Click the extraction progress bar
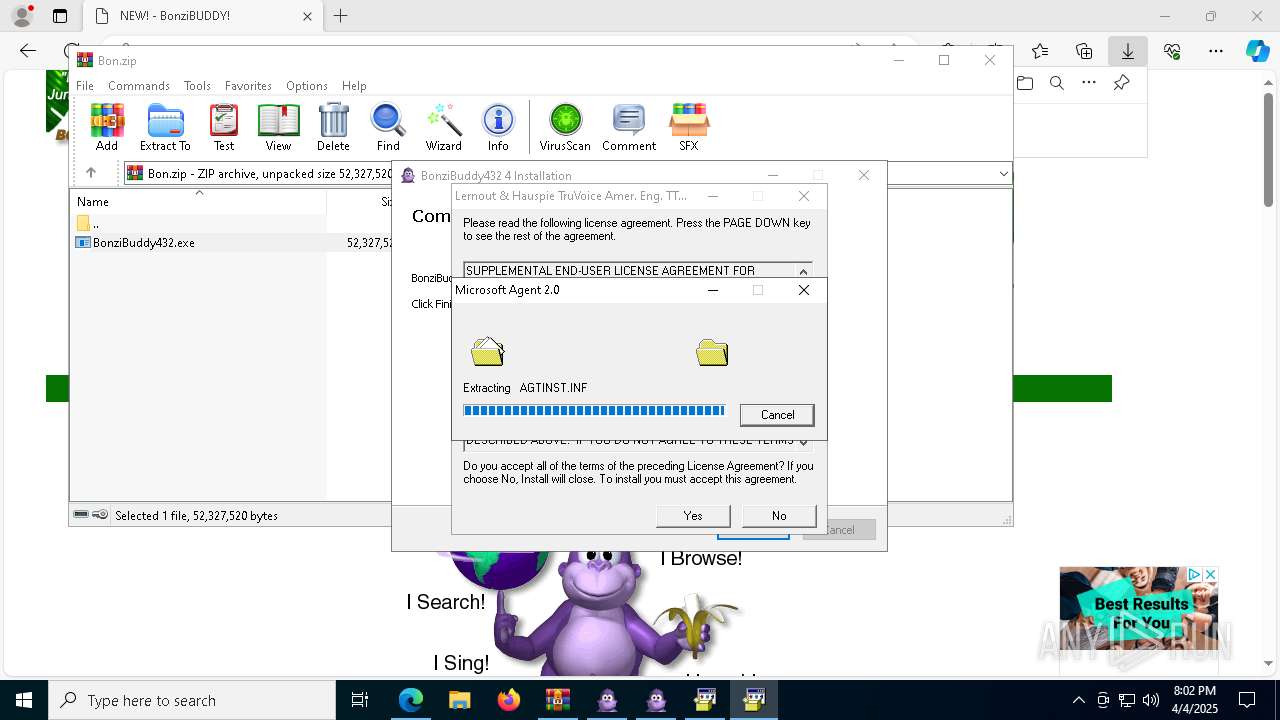Viewport: 1280px width, 720px height. [x=594, y=411]
